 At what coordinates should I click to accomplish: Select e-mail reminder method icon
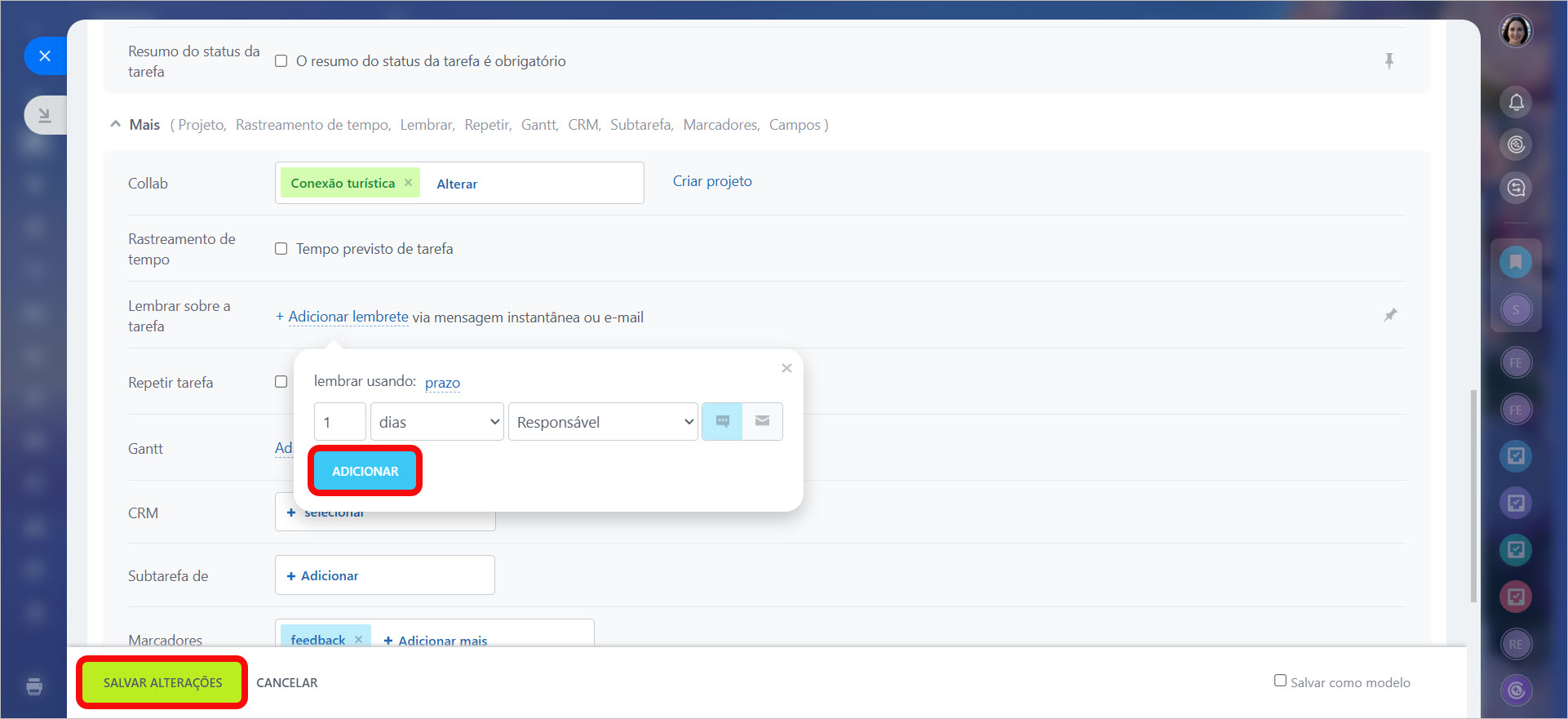(762, 422)
